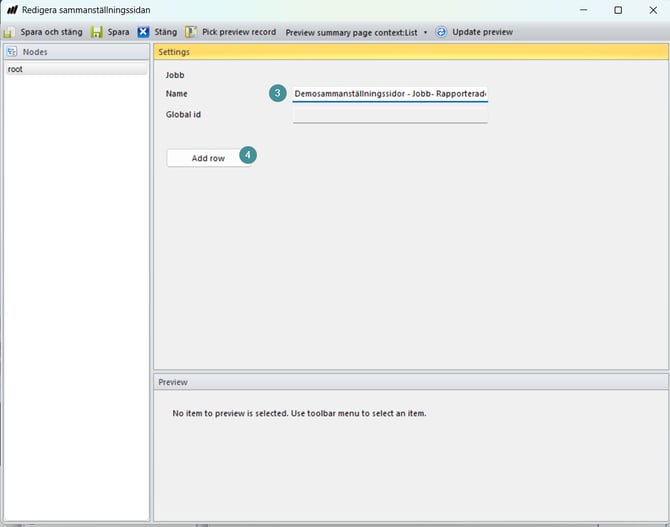Image resolution: width=670 pixels, height=527 pixels.
Task: Click the Preview panel header
Action: (410, 382)
